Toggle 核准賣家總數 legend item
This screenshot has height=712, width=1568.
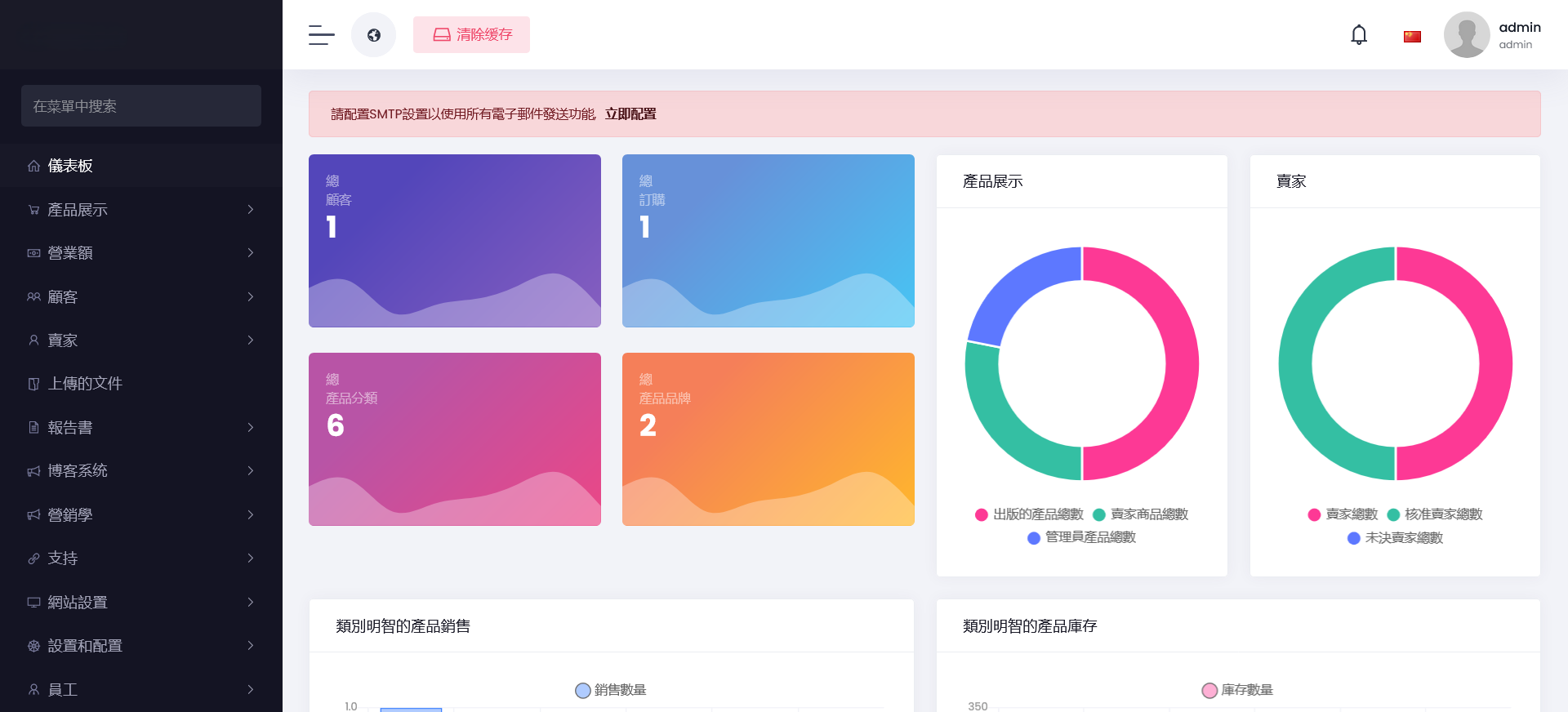click(1434, 514)
